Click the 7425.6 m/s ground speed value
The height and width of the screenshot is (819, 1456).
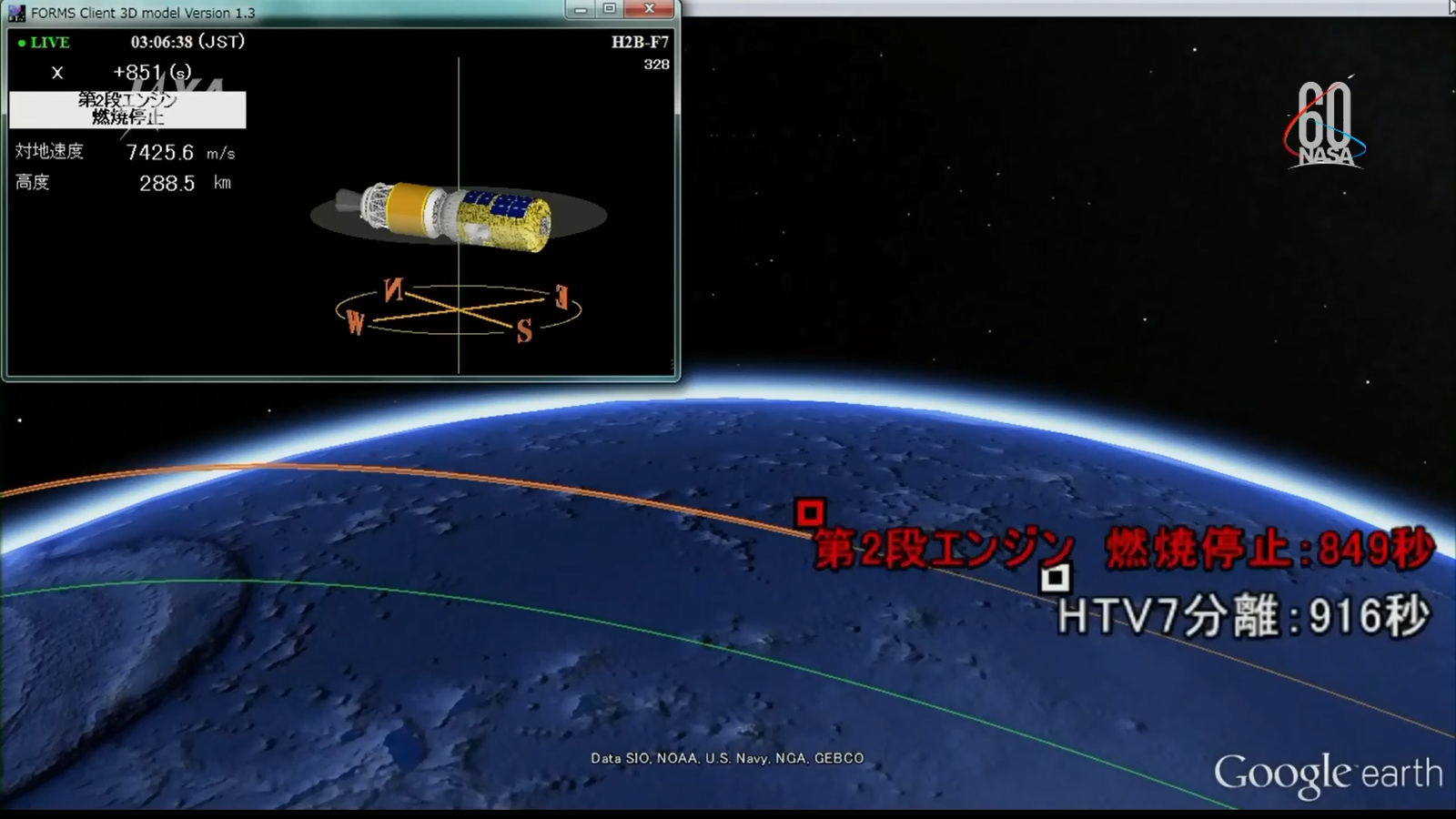[x=160, y=153]
